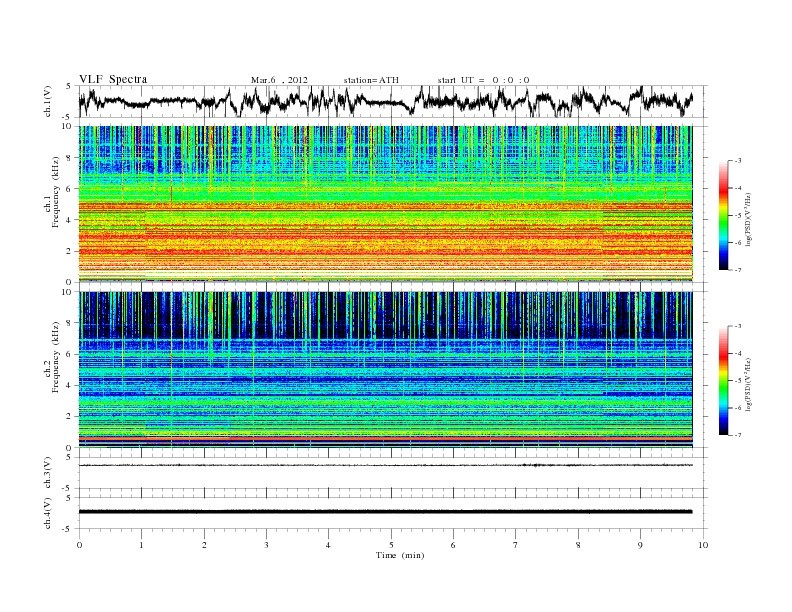Click the upper PSD color scale bar
The height and width of the screenshot is (612, 792).
pos(724,215)
